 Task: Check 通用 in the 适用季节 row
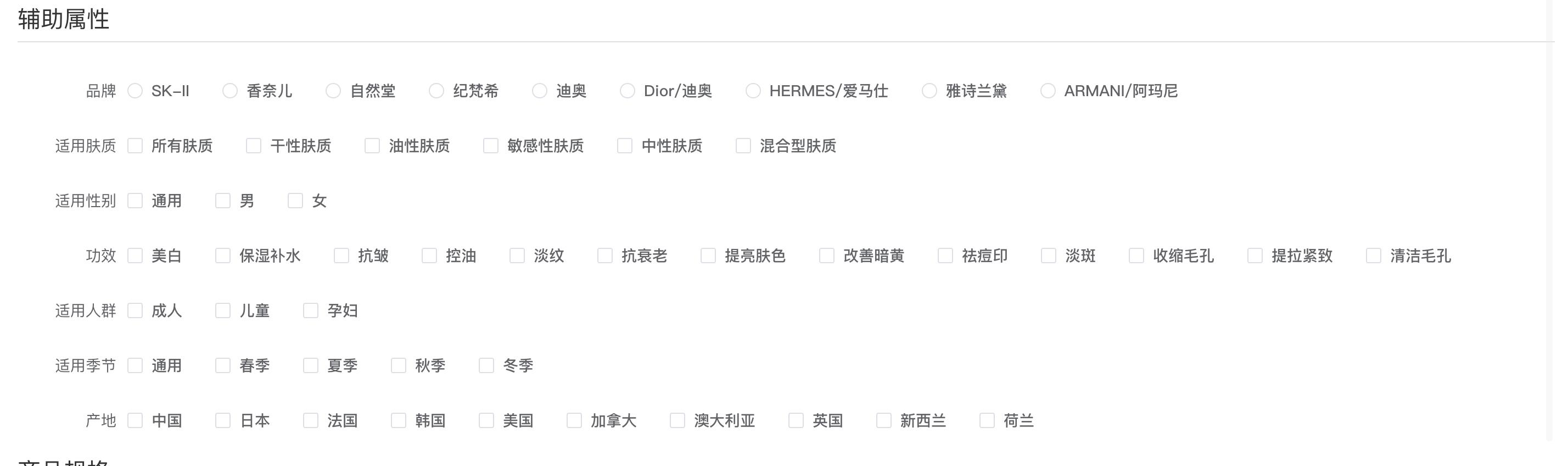(x=135, y=365)
